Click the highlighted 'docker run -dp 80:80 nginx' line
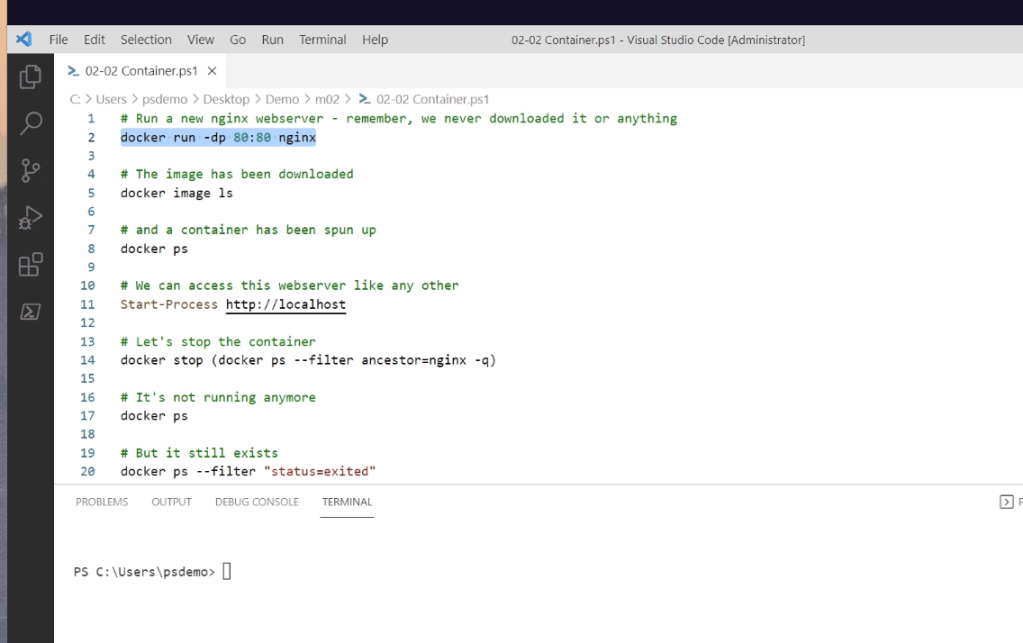Viewport: 1023px width, 643px height. (218, 138)
